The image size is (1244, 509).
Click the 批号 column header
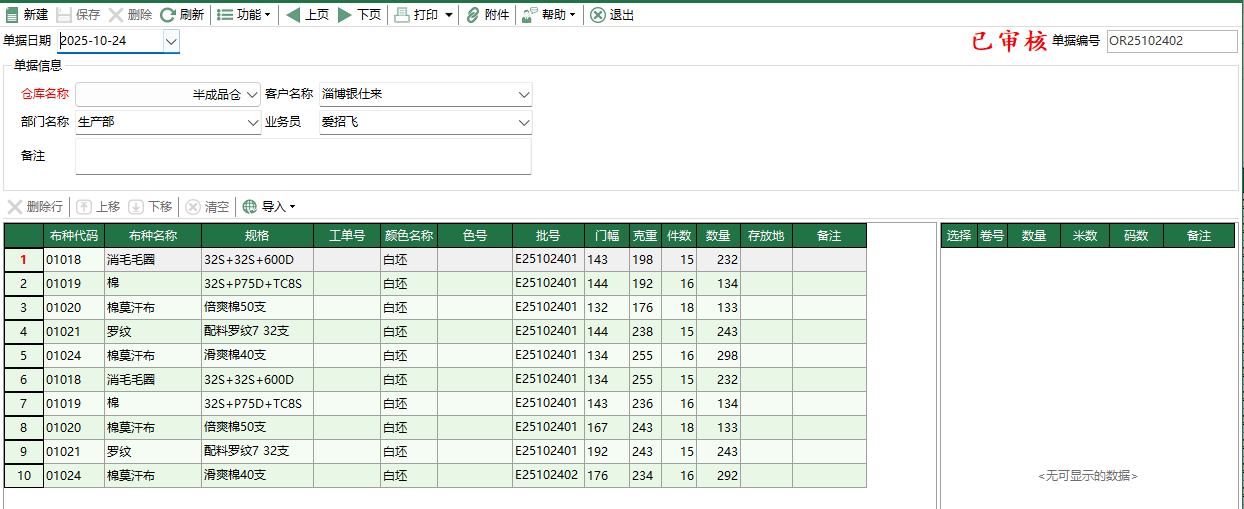[x=548, y=236]
